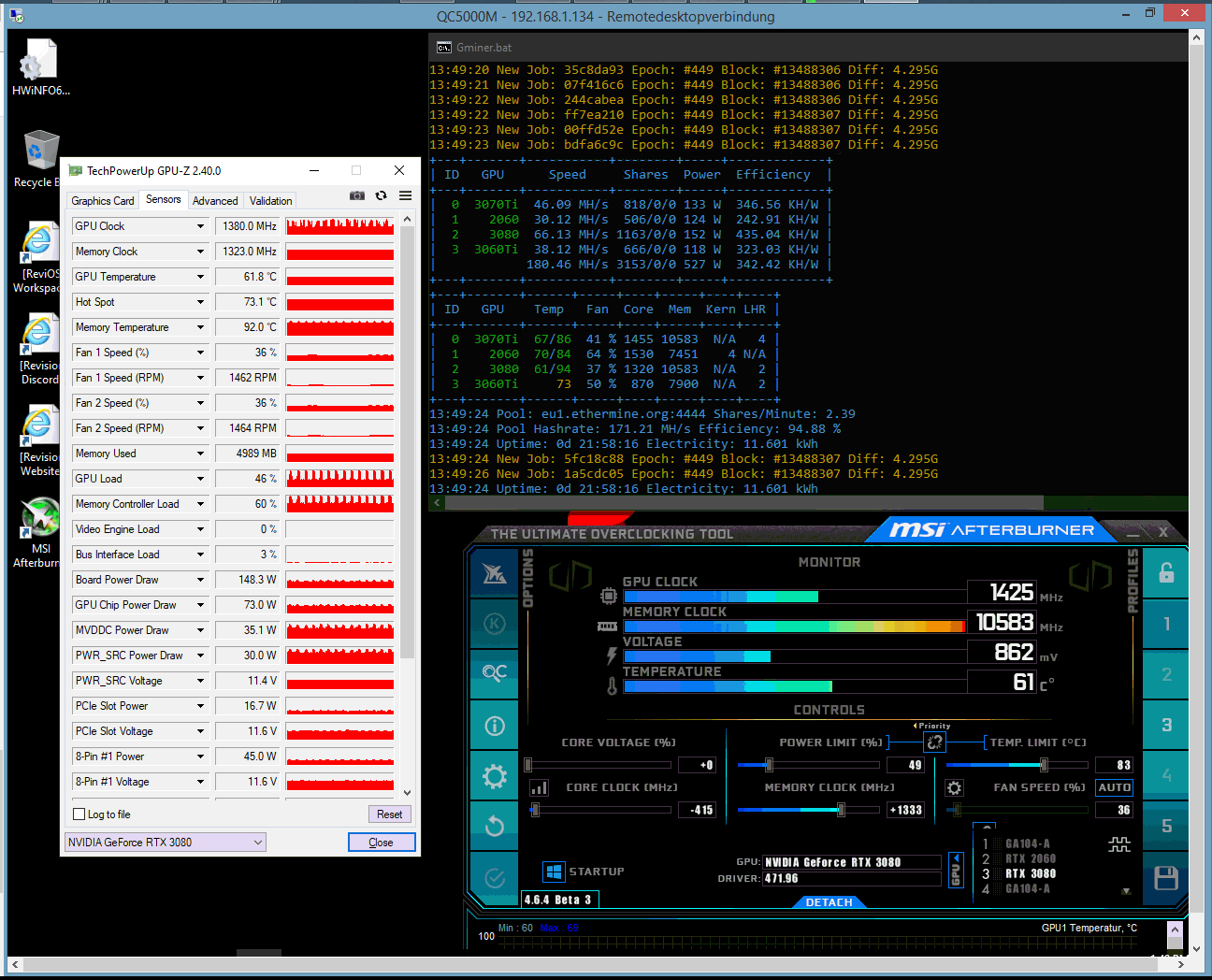Expand the Memory Clock sensor dropdown
The image size is (1212, 980).
200,252
